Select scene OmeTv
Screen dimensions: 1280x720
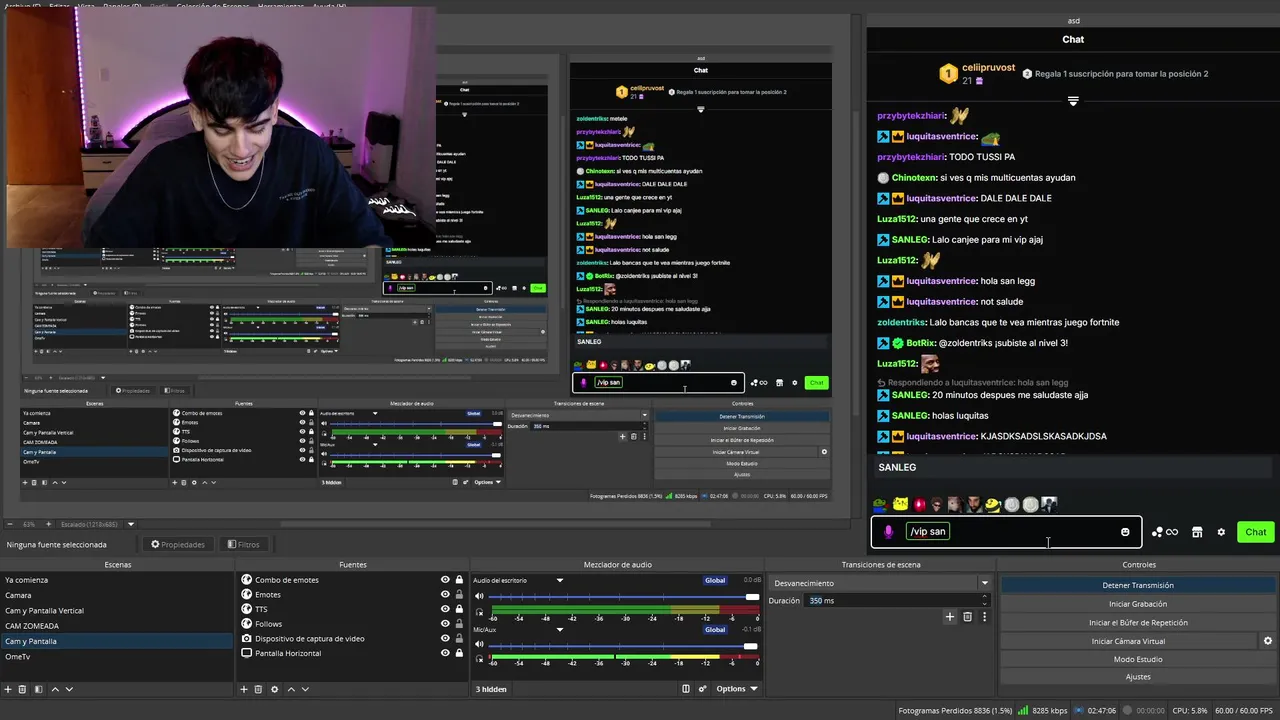[116, 656]
